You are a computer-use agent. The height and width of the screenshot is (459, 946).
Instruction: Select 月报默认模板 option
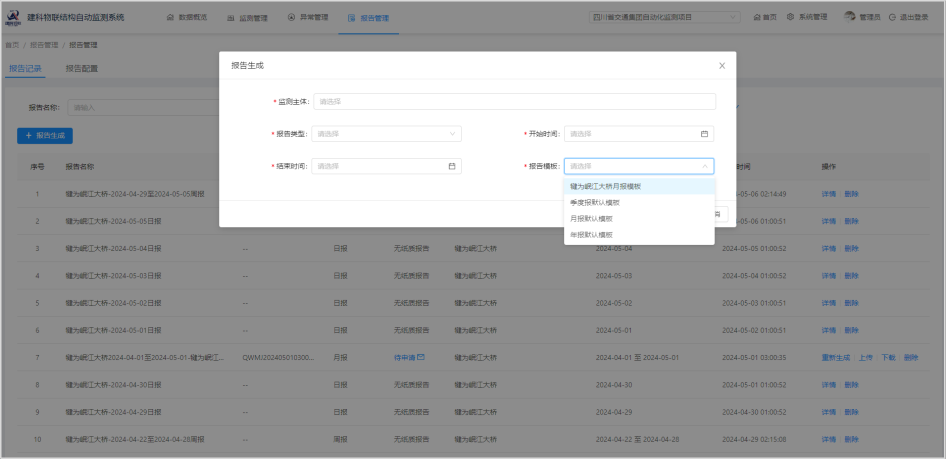coord(640,218)
